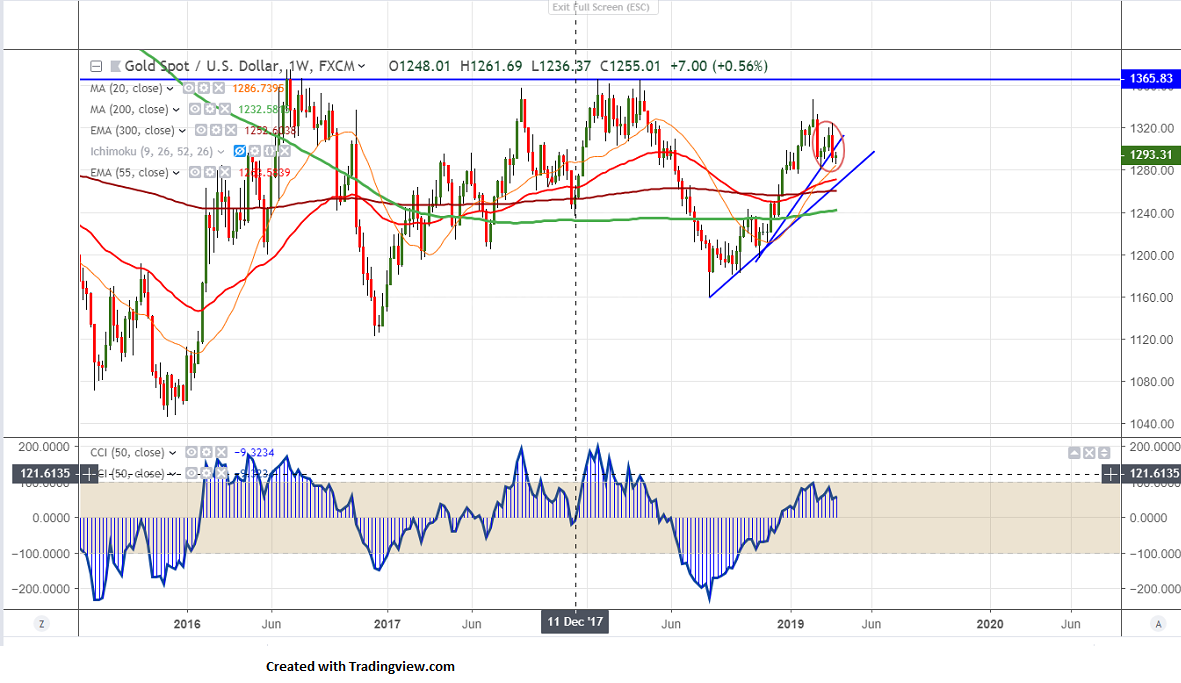Hide the top CCI (50, close) indicator via eye

pyautogui.click(x=192, y=453)
